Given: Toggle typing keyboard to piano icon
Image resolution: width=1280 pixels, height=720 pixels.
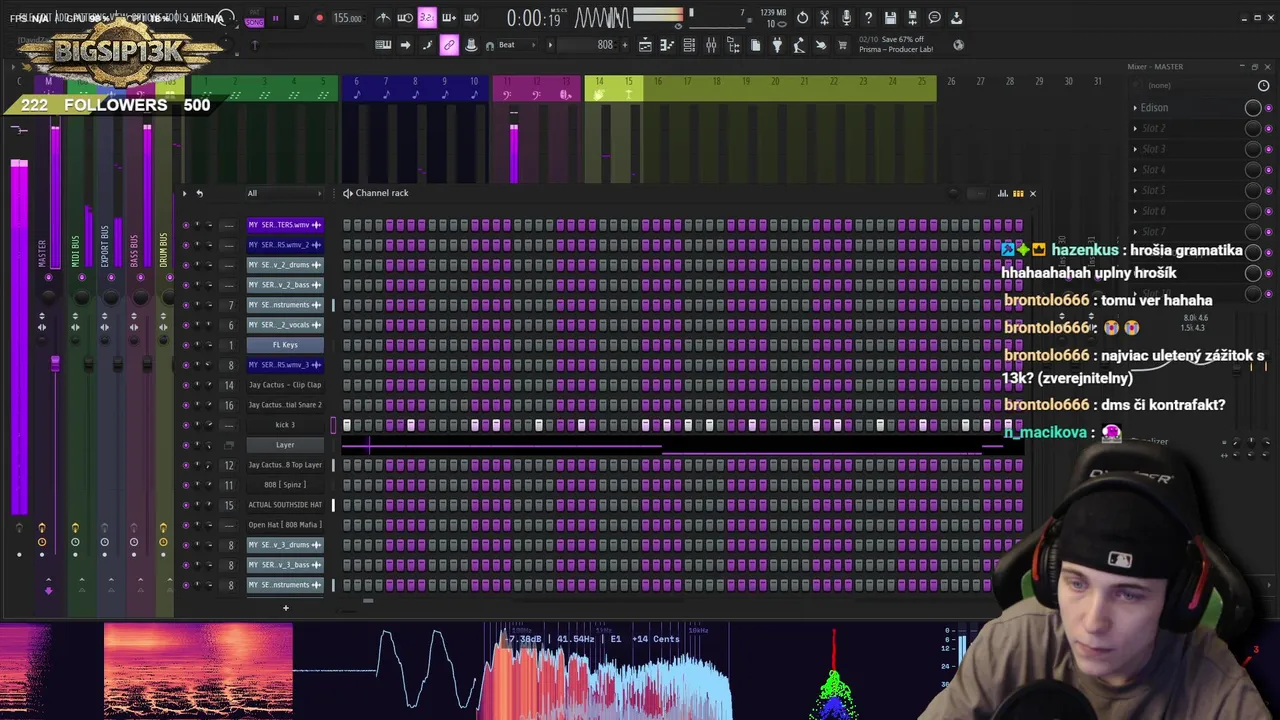Looking at the screenshot, I should tap(383, 45).
